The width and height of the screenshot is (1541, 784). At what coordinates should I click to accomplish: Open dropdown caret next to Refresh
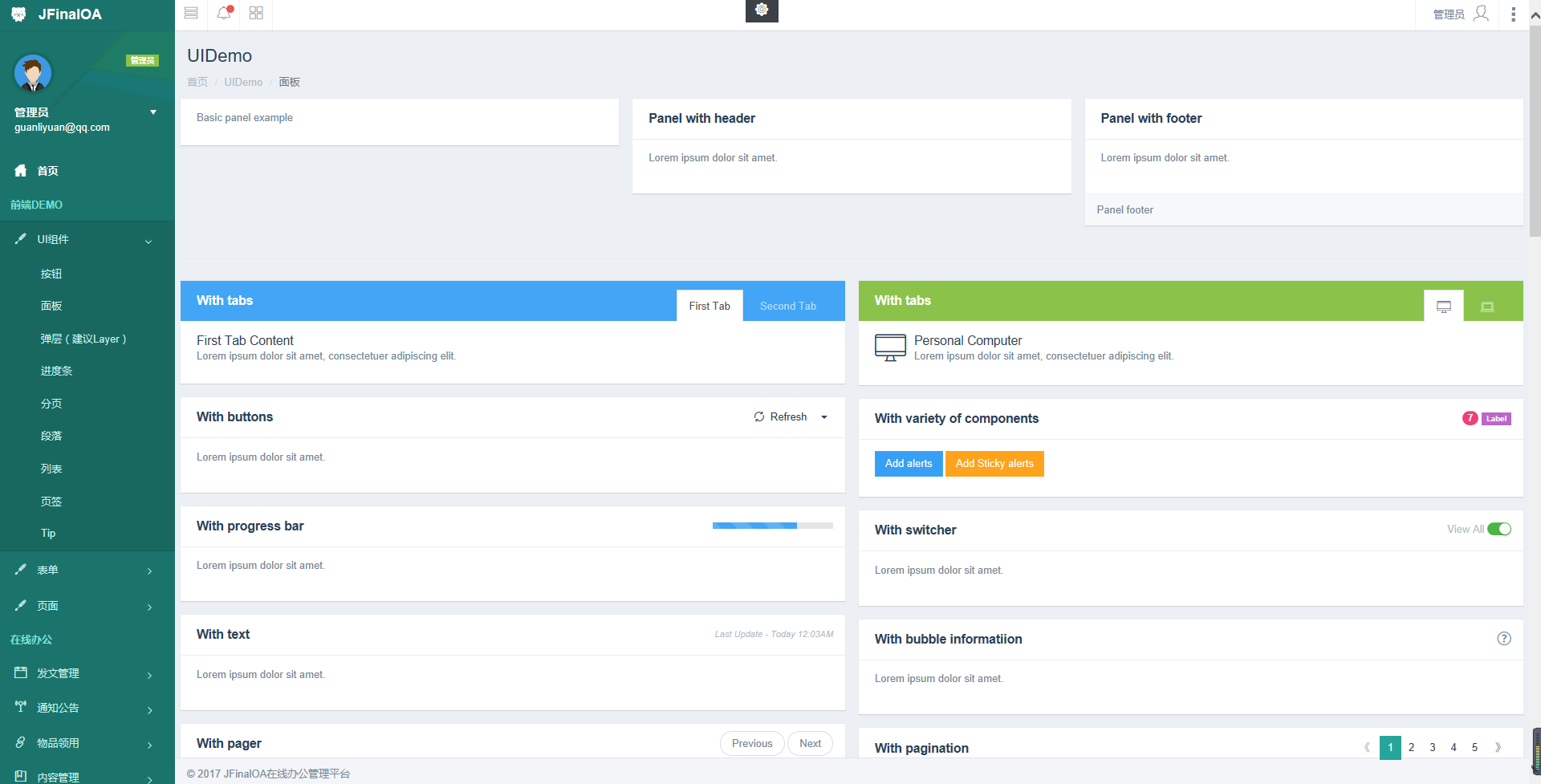click(x=823, y=417)
